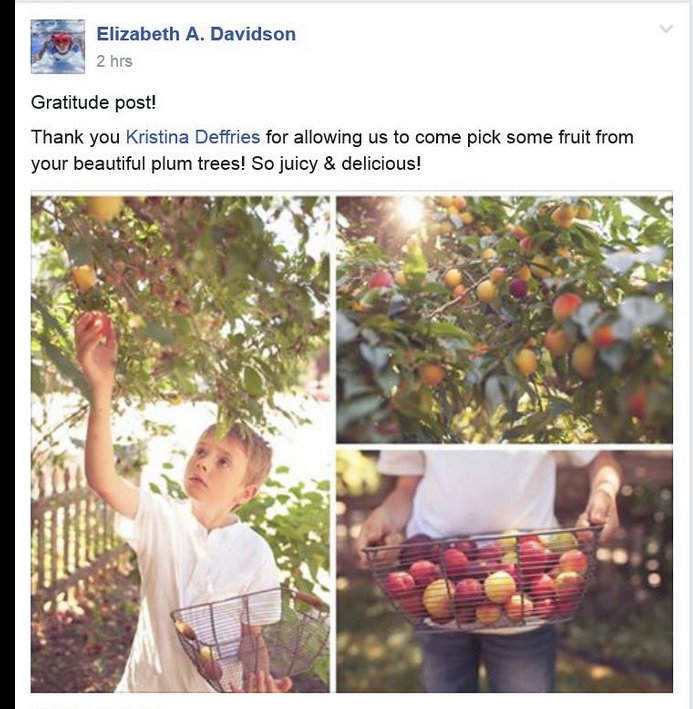Viewport: 693px width, 709px height.
Task: Select the "Gratitude post!" heading text
Action: (94, 103)
